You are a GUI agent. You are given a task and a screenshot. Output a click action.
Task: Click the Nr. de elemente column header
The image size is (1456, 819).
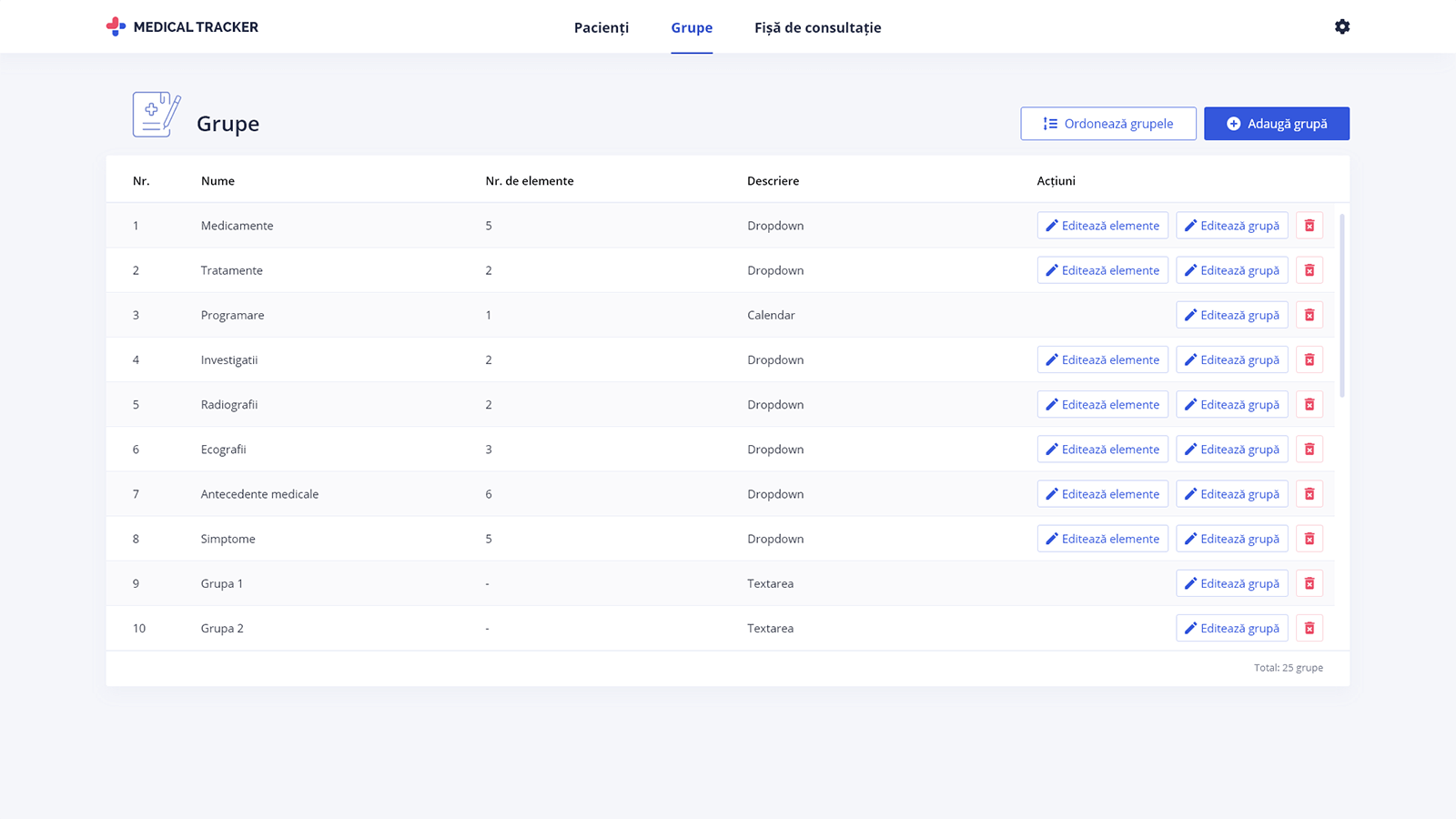tap(530, 181)
